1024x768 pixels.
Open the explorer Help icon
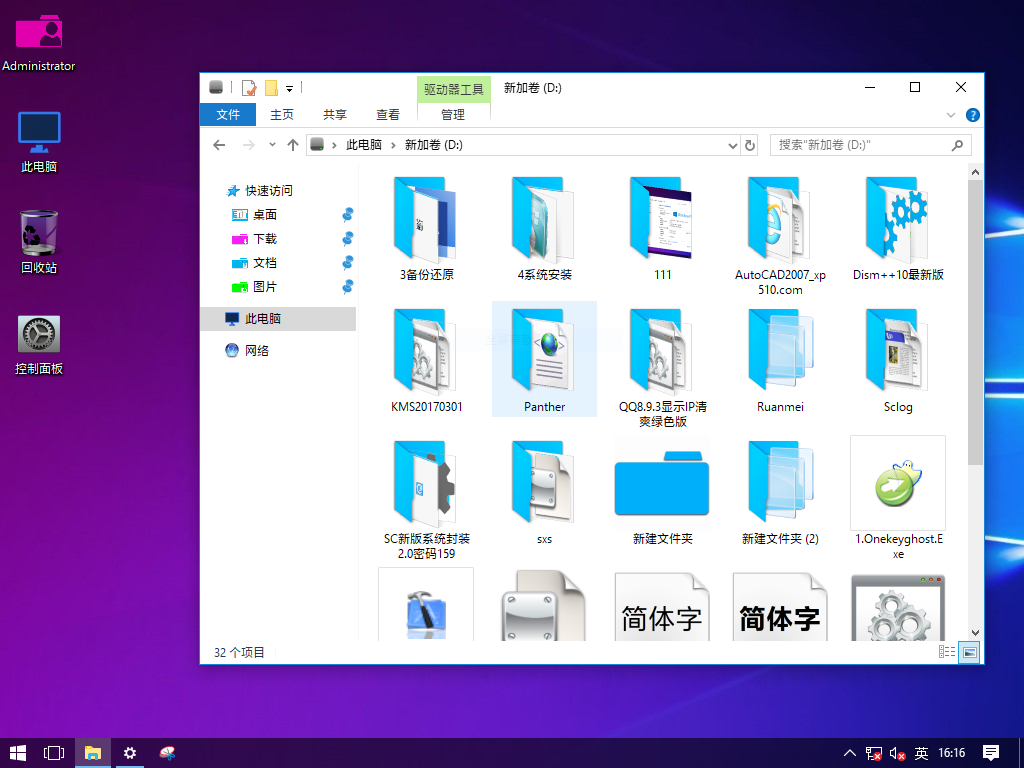click(972, 115)
